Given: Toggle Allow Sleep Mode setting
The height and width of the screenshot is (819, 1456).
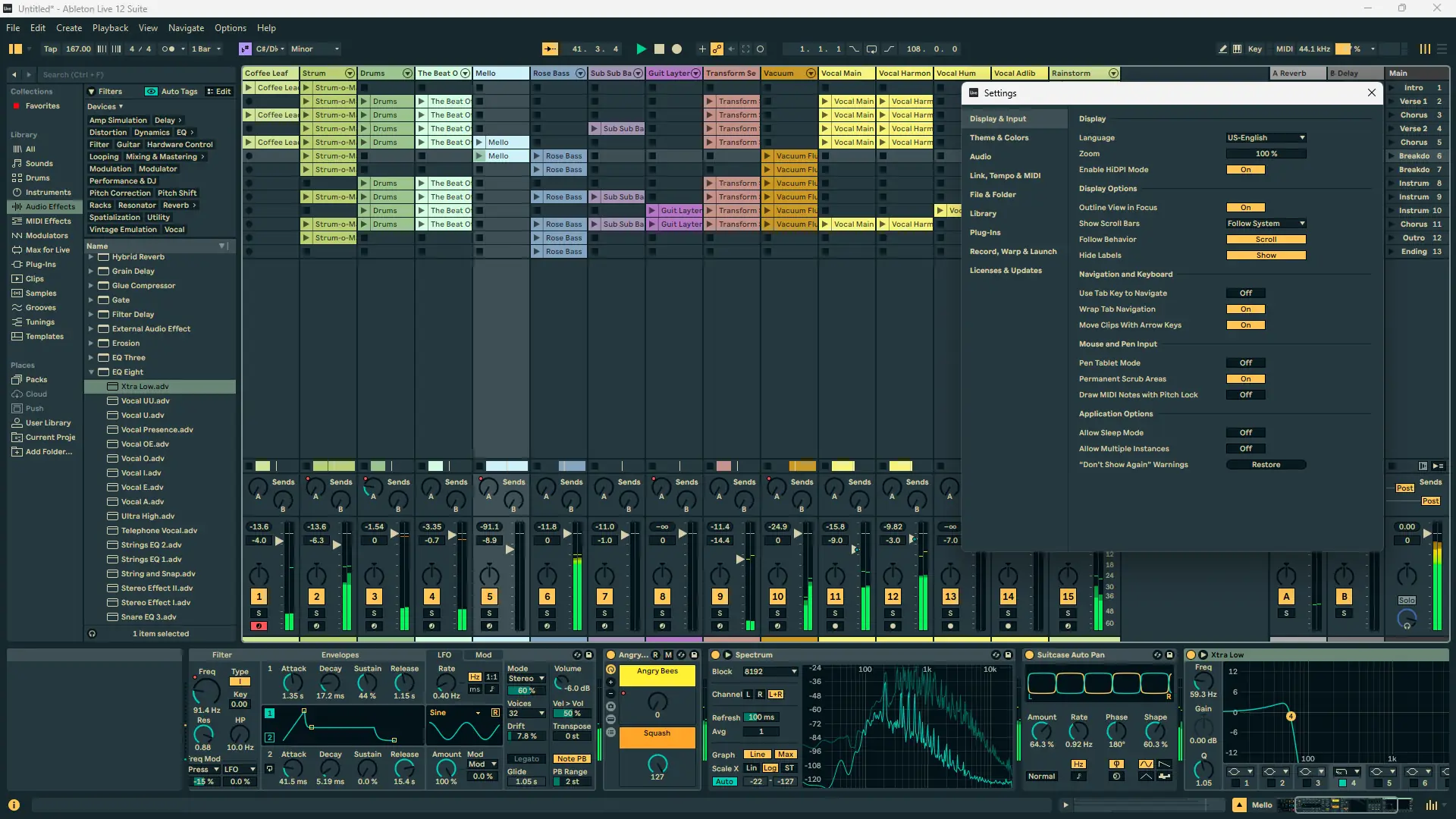Looking at the screenshot, I should pos(1245,433).
